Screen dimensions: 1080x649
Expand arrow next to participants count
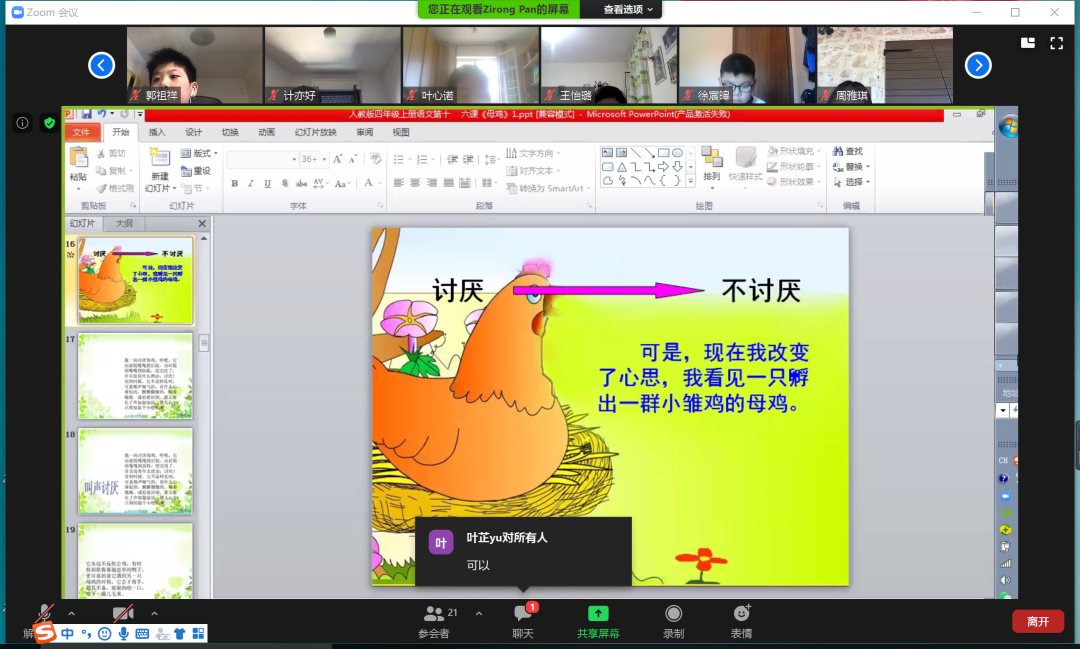(x=479, y=612)
